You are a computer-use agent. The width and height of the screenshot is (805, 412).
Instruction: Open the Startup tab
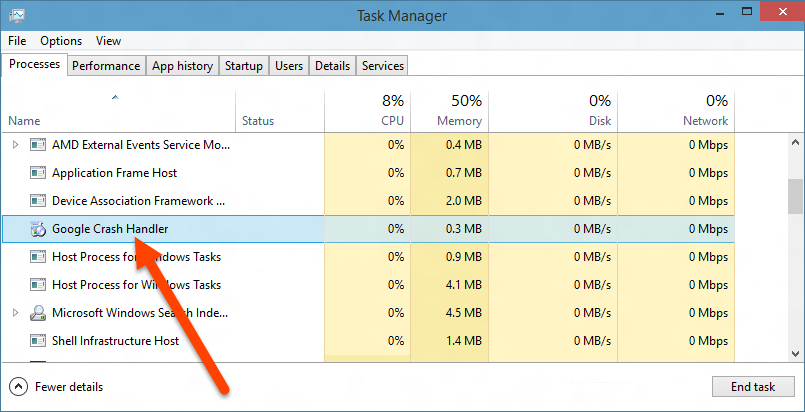tap(244, 66)
